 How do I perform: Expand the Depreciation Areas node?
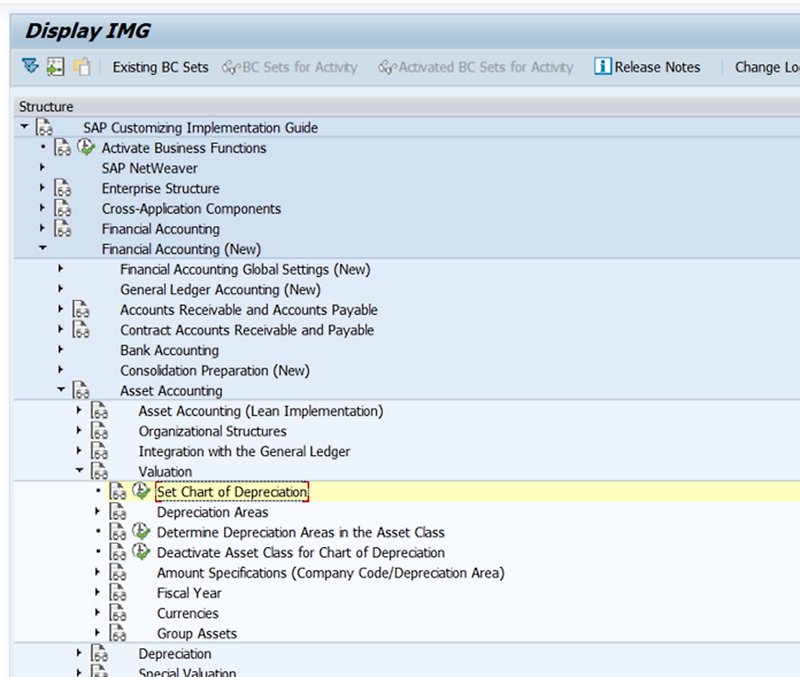tap(97, 511)
